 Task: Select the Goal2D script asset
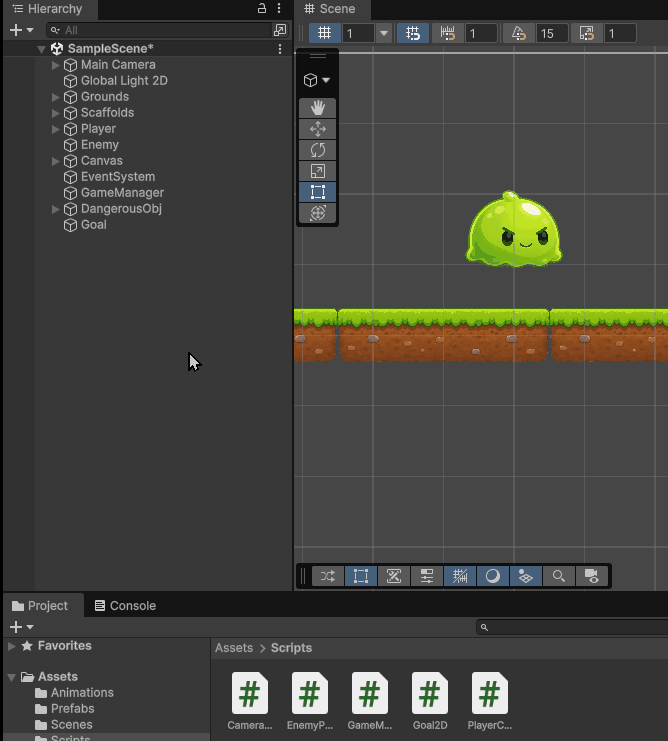click(430, 701)
